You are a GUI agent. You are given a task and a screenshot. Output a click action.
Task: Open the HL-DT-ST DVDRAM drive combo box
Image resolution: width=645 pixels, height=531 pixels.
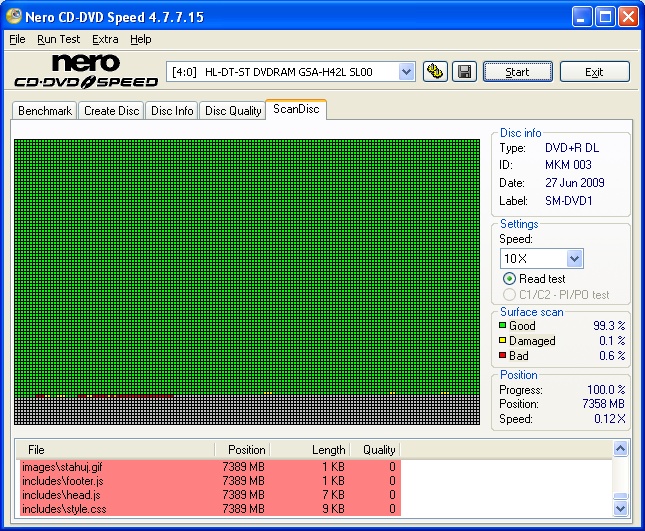291,72
